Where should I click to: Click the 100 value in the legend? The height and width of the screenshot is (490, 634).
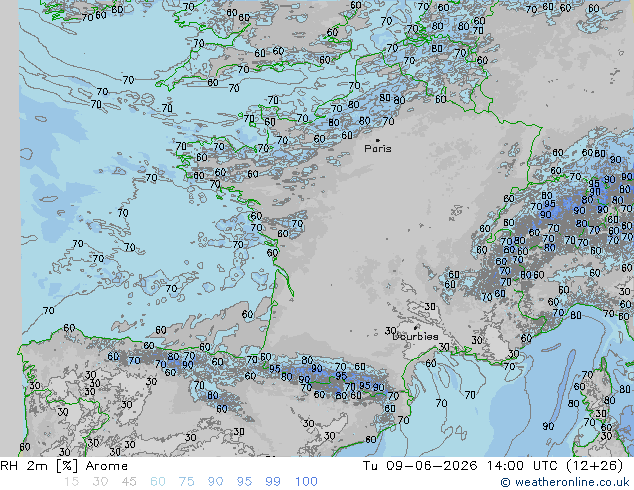point(306,482)
